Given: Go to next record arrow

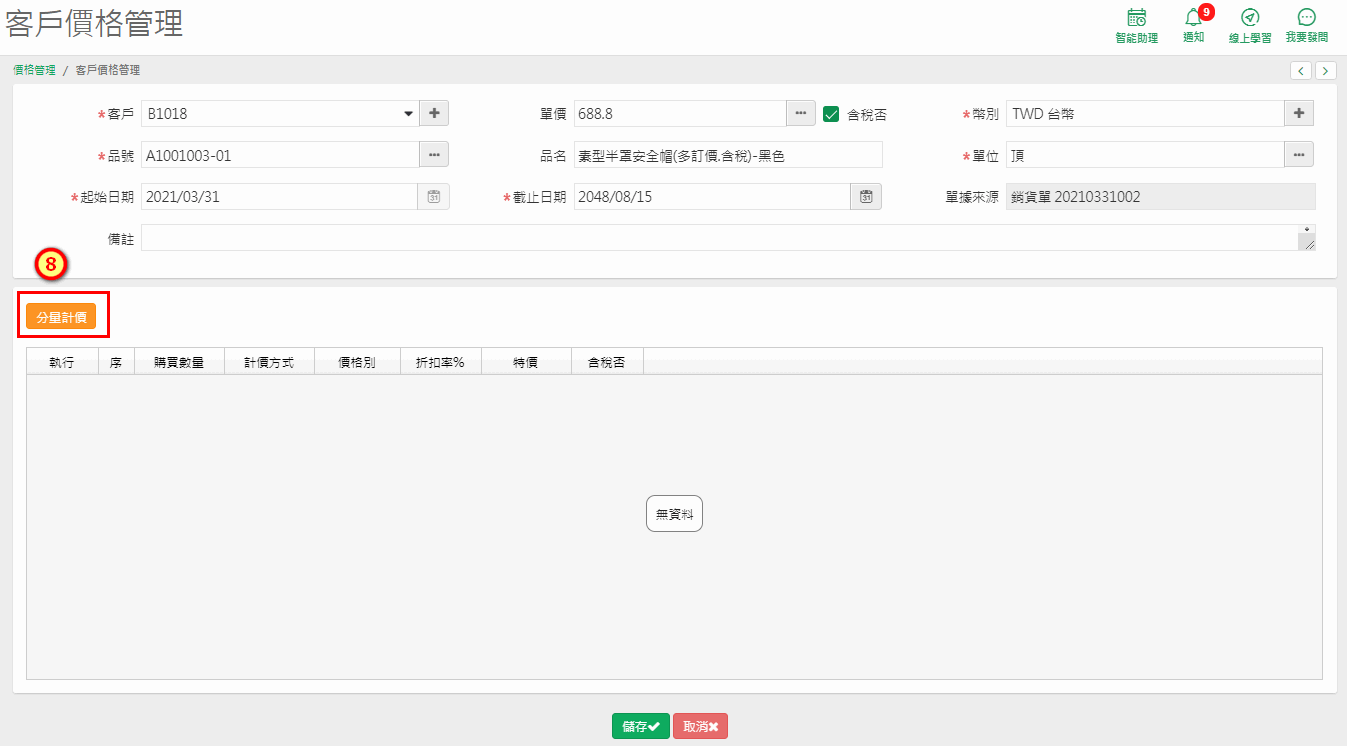Looking at the screenshot, I should click(x=1326, y=70).
